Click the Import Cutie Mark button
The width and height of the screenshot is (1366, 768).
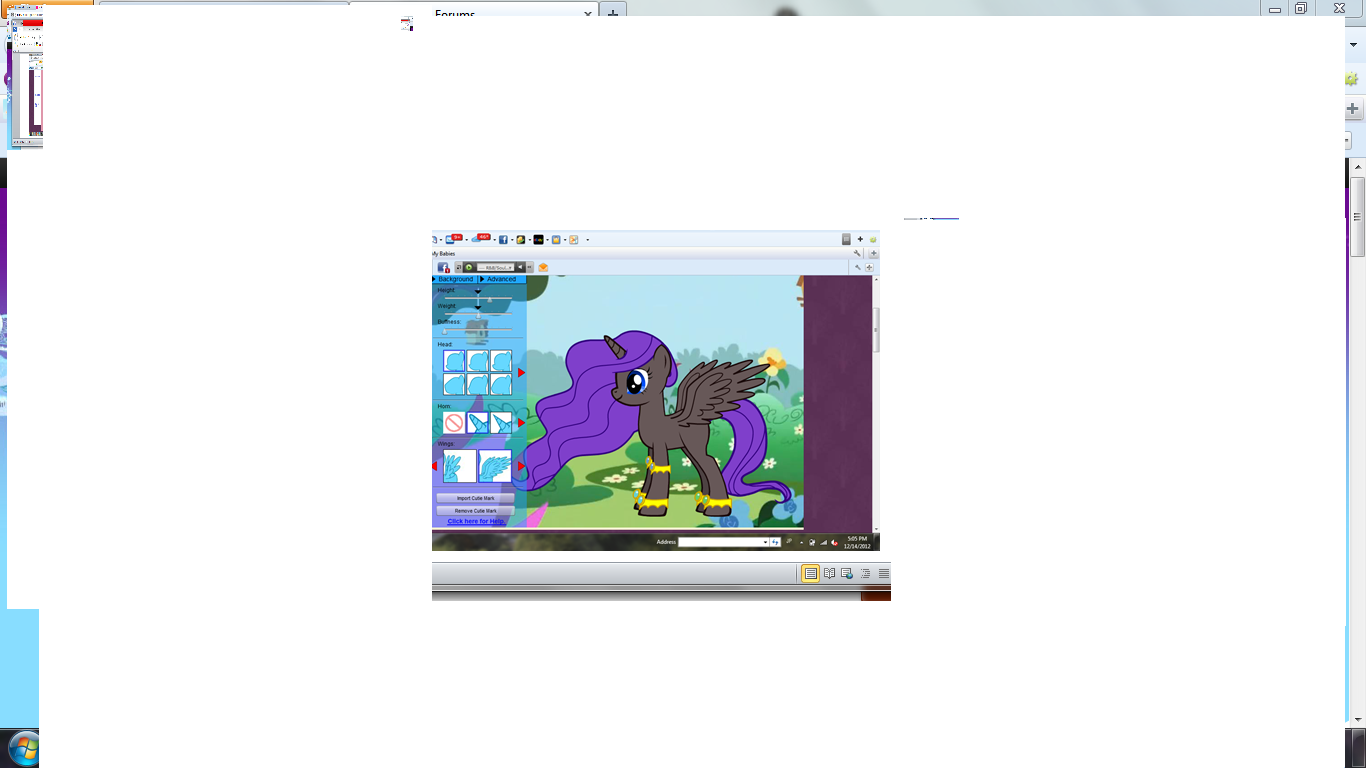tap(476, 498)
